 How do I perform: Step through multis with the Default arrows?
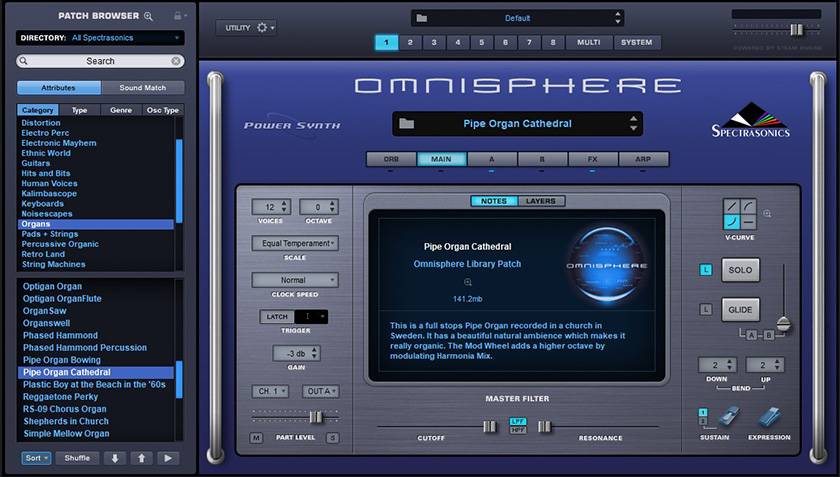click(x=618, y=18)
